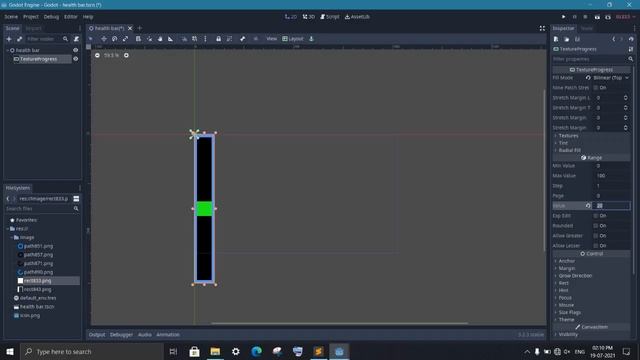Image resolution: width=640 pixels, height=360 pixels.
Task: Expand the Rect section
Action: pos(563,283)
